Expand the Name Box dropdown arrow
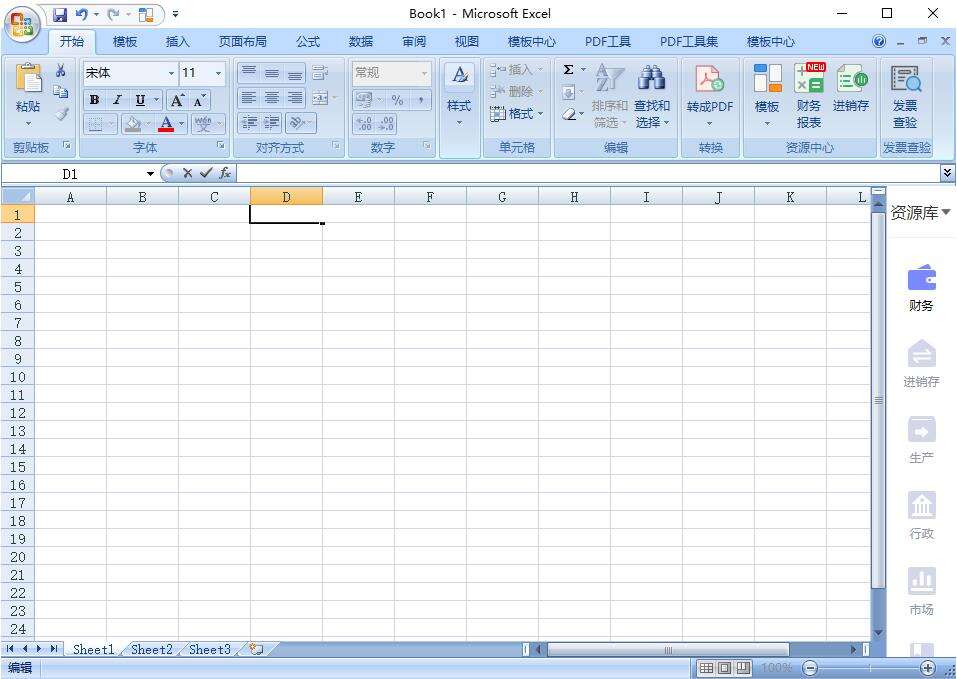Screen dimensions: 957x679 [150, 174]
